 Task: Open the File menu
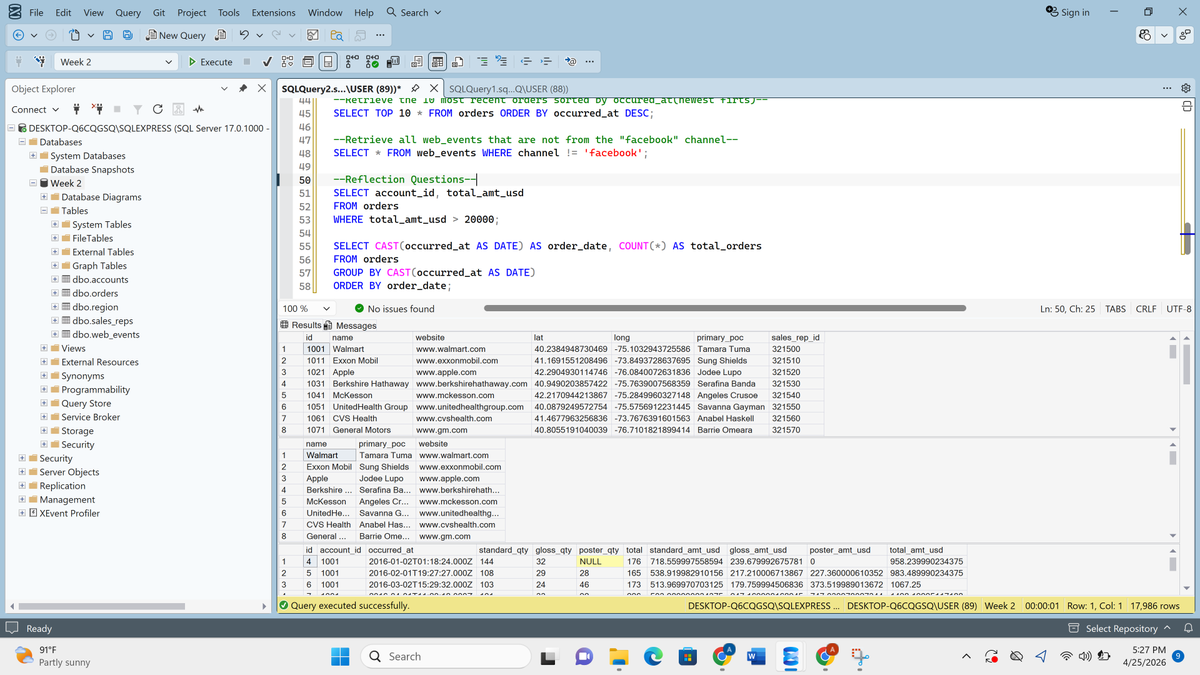[x=36, y=12]
